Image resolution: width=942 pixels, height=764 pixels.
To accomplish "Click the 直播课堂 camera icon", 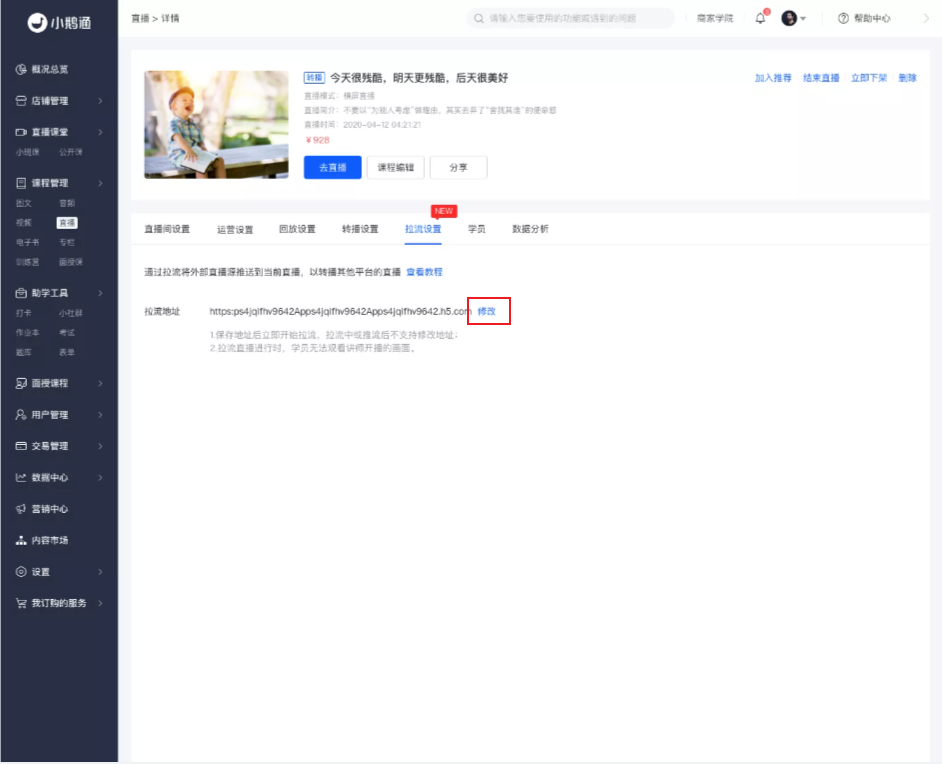I will (x=21, y=132).
